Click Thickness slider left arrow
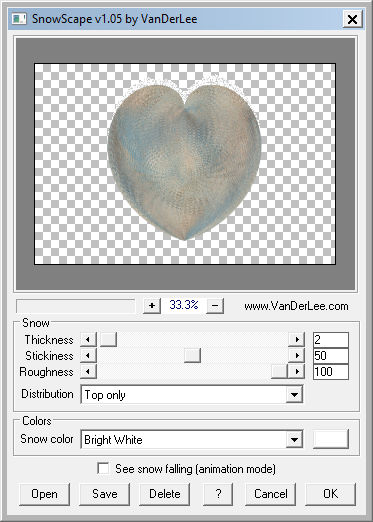The image size is (373, 522). pos(88,340)
